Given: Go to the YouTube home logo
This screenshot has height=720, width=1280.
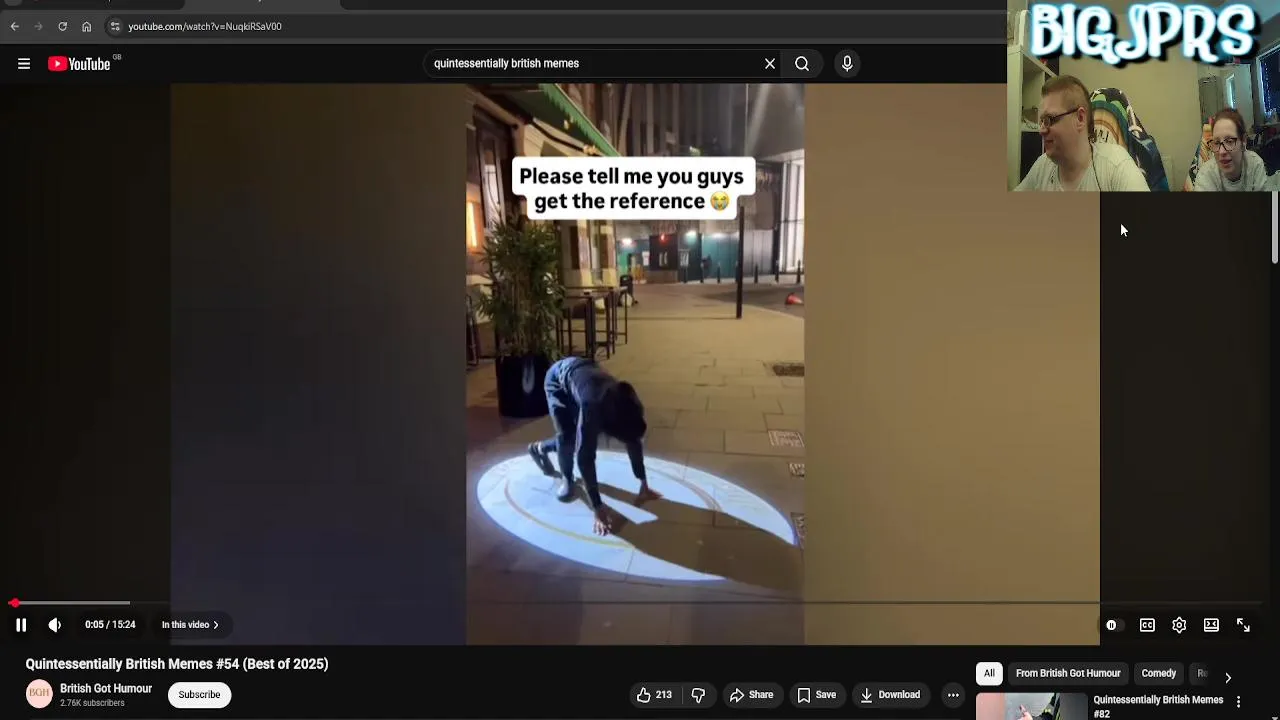Looking at the screenshot, I should click(x=79, y=64).
